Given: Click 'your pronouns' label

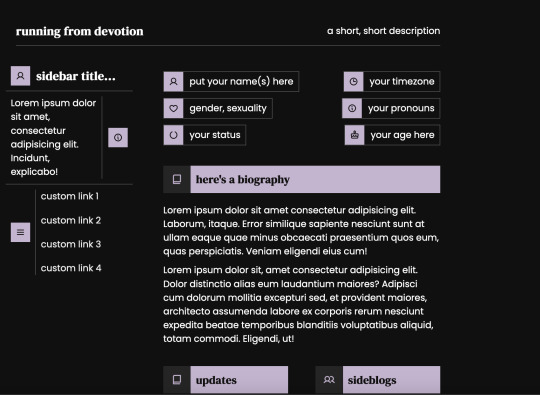Looking at the screenshot, I should click(x=401, y=108).
